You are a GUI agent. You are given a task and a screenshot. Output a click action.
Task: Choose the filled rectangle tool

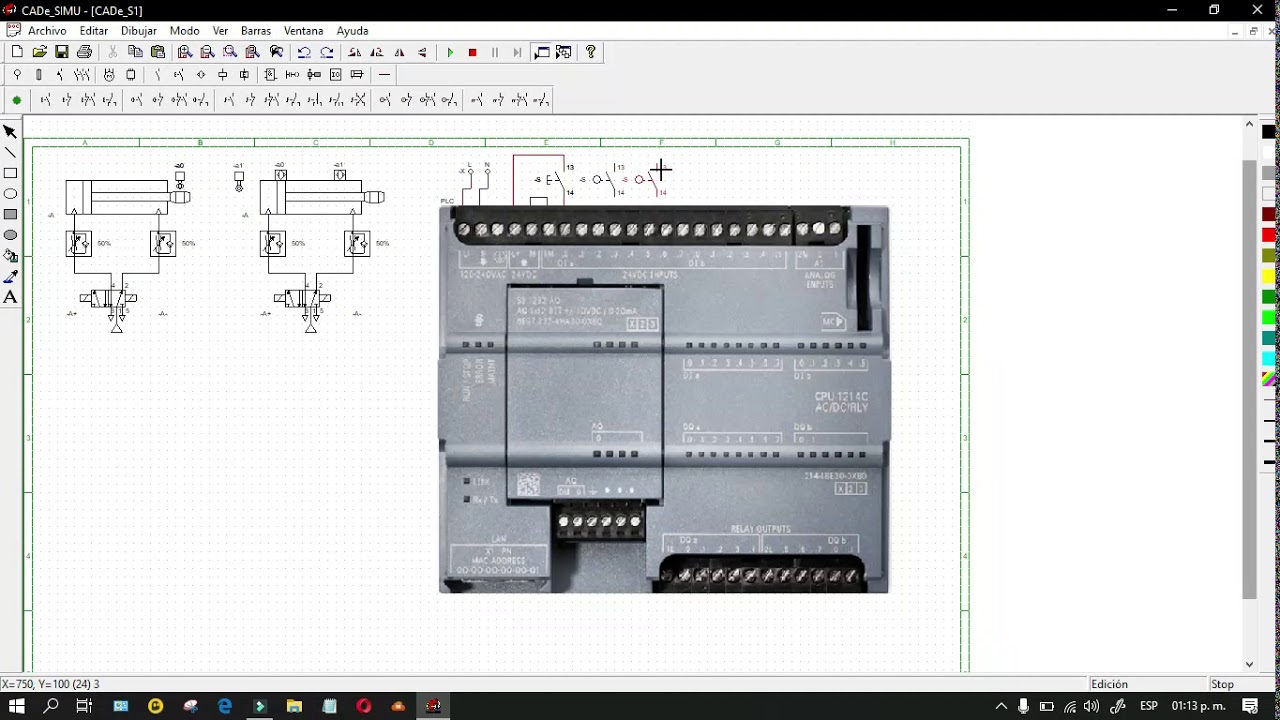point(10,214)
